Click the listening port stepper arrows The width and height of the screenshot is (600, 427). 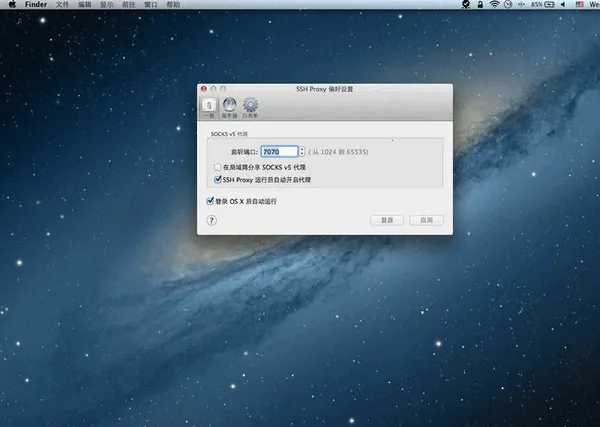(x=301, y=151)
